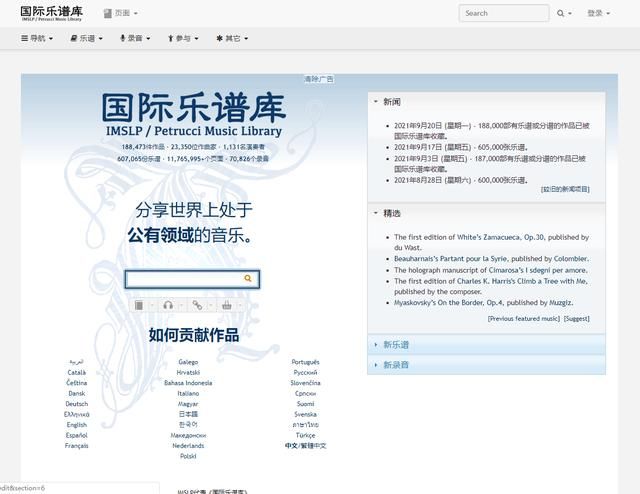
Task: Switch language to Português
Action: pyautogui.click(x=305, y=362)
